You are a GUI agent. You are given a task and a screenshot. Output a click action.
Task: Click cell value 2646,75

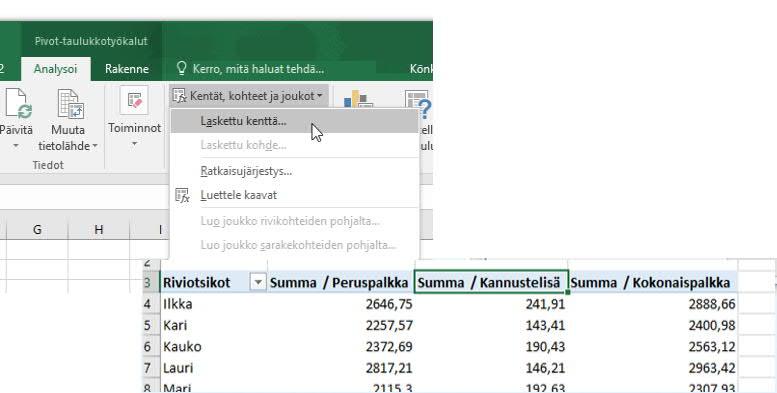click(x=388, y=304)
